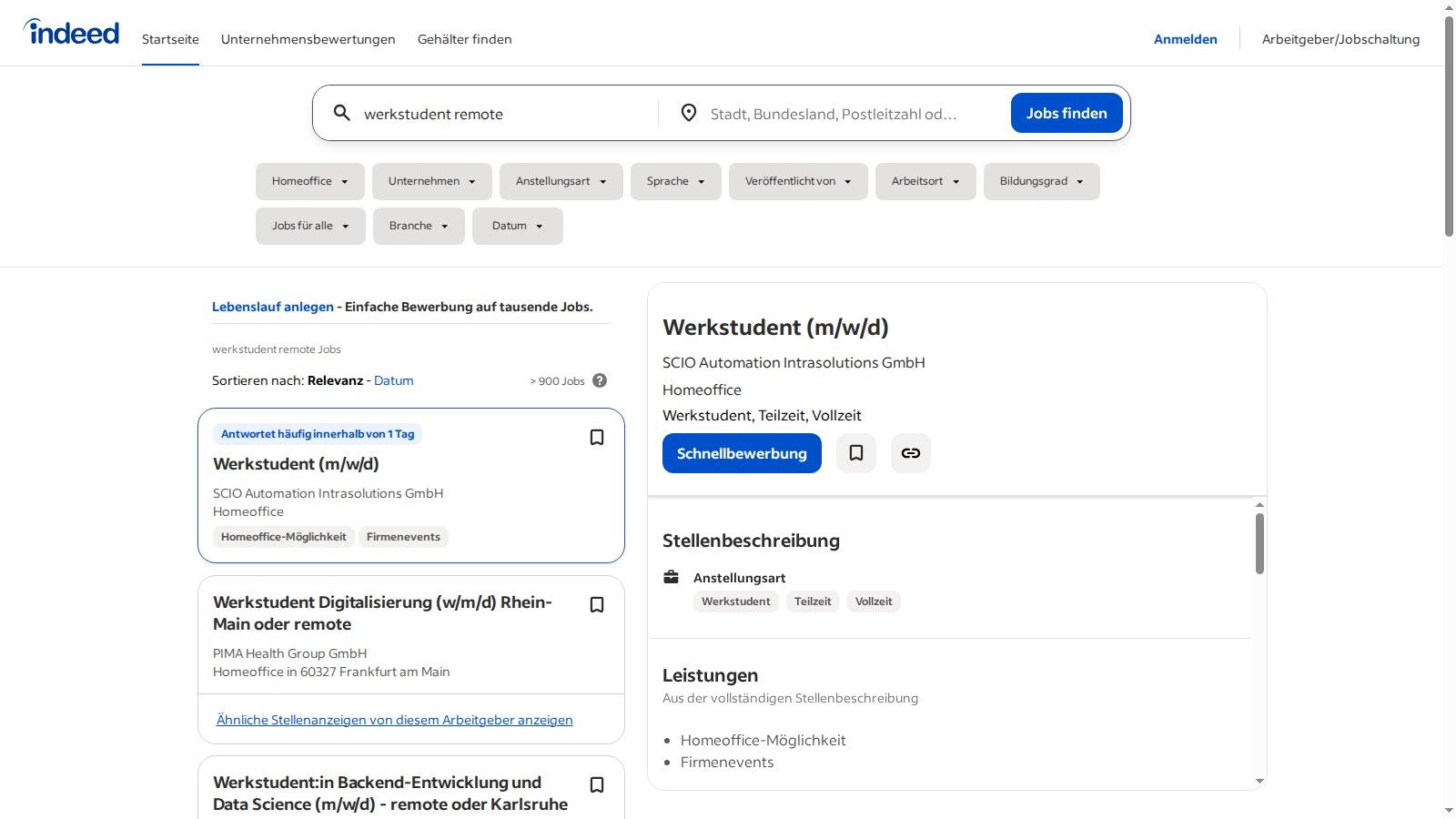Go to Unternehmensbewertungen tab
This screenshot has height=819, width=1456.
tap(308, 39)
